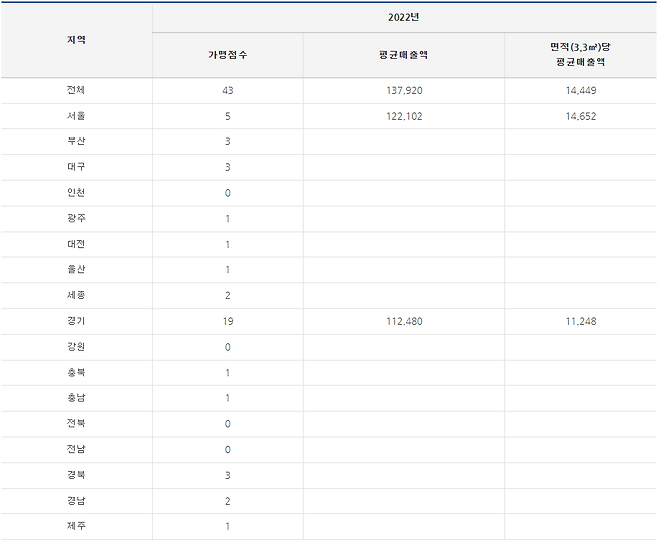Click the 경기 region label
Screen dimensions: 658x542
[76, 321]
